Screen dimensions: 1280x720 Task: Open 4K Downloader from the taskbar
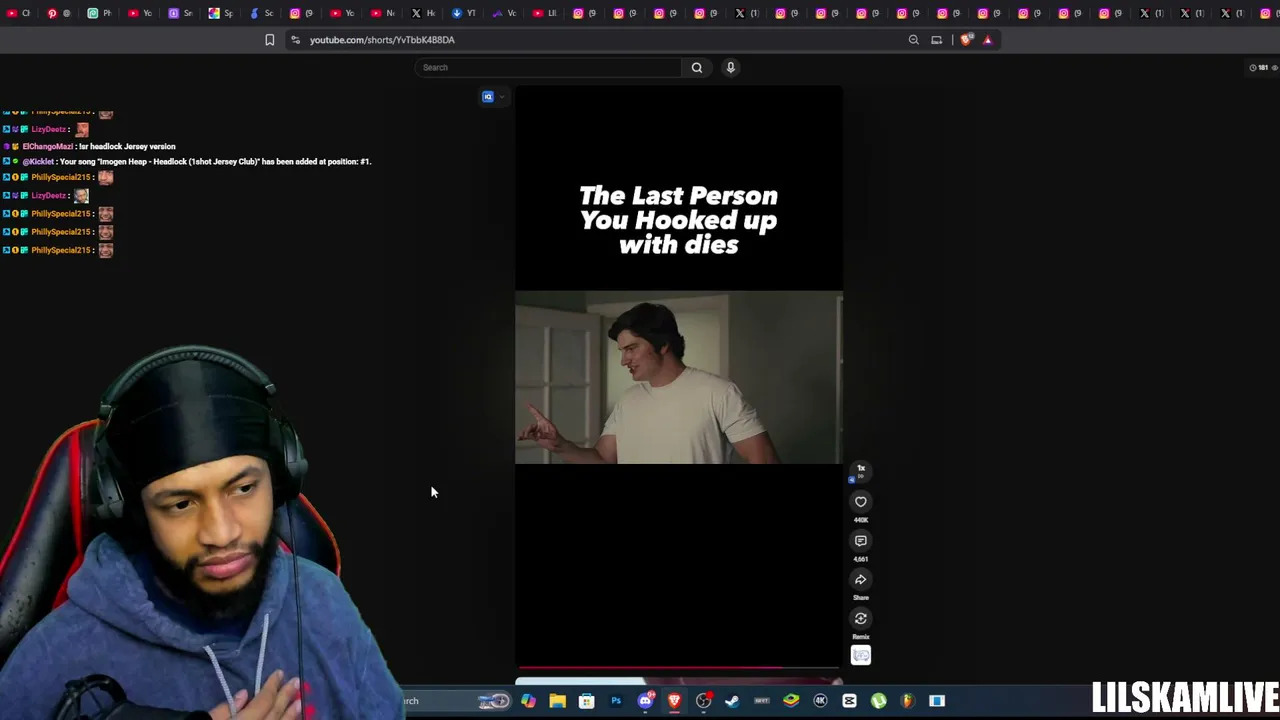(820, 701)
